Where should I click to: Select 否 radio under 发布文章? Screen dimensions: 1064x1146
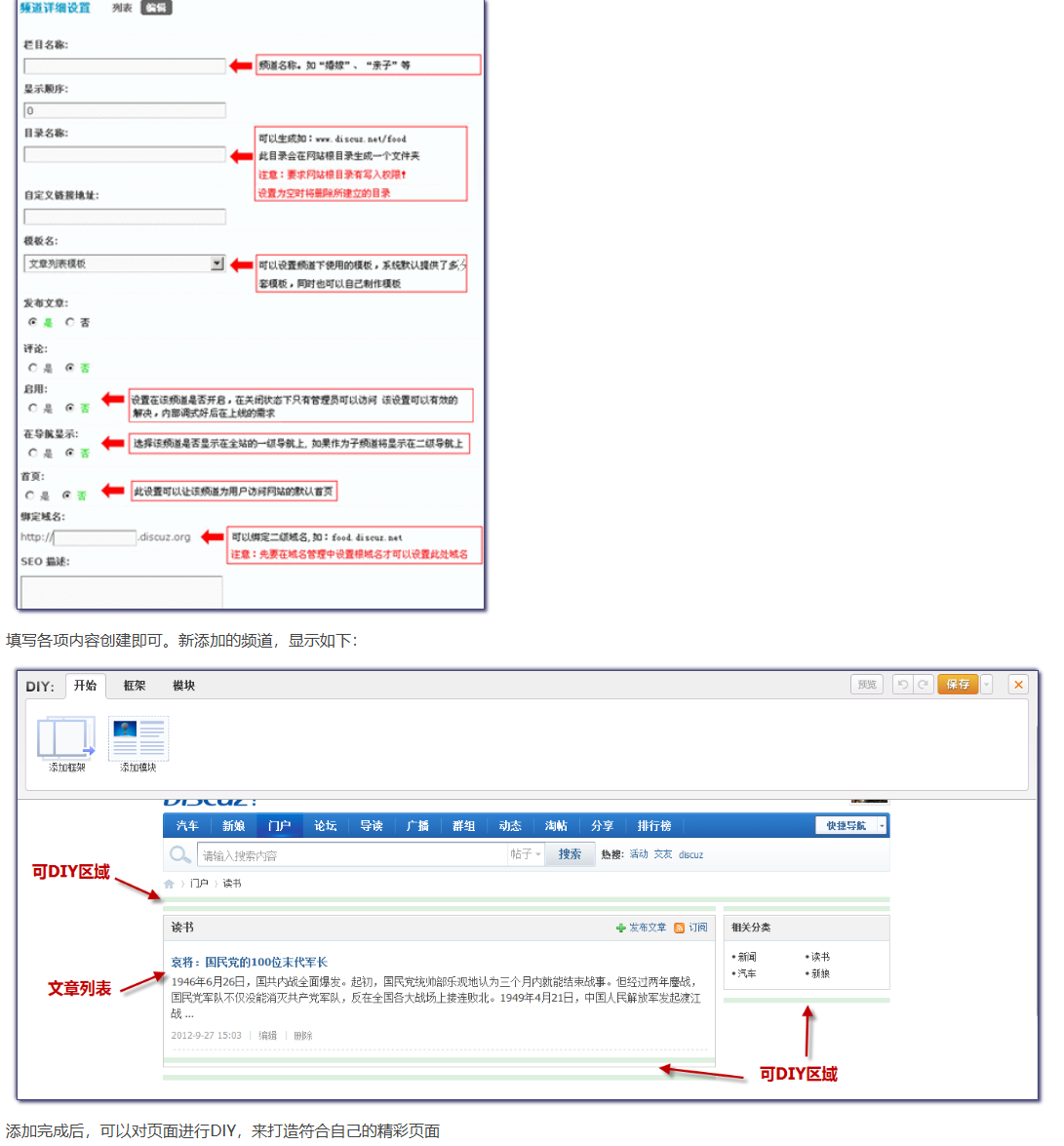(70, 322)
